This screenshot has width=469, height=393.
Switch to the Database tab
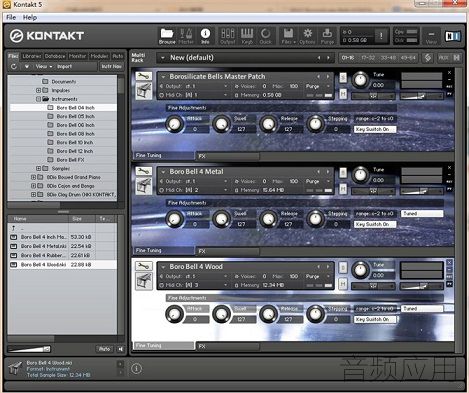click(x=55, y=56)
